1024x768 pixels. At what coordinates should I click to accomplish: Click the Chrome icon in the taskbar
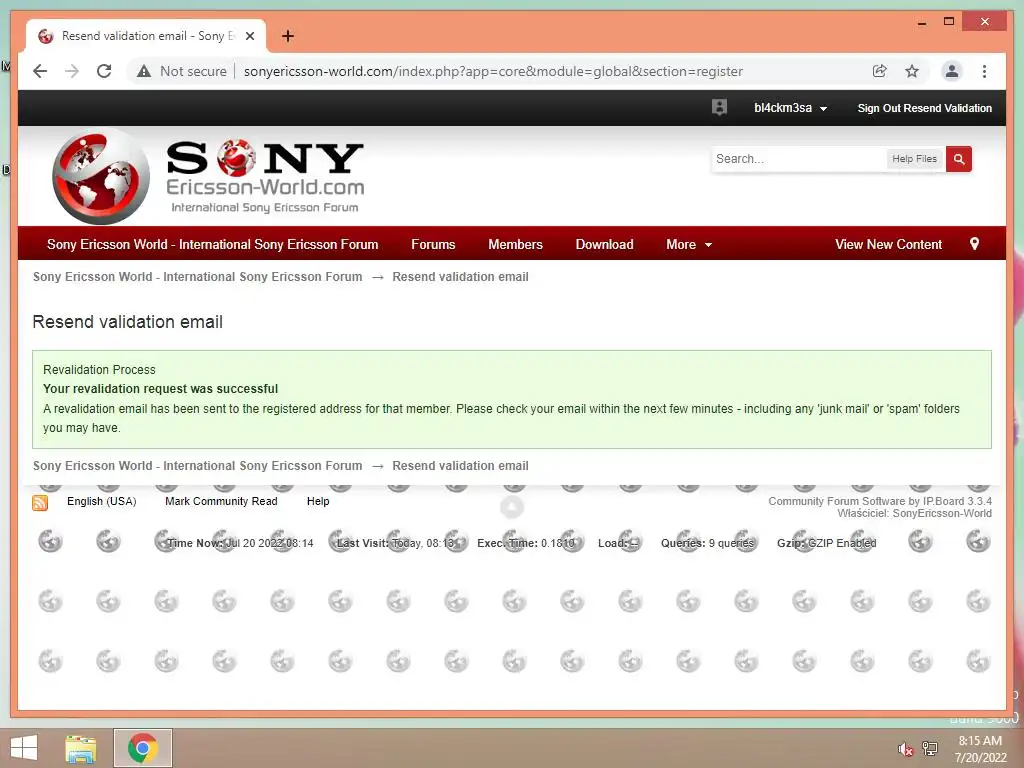(142, 748)
